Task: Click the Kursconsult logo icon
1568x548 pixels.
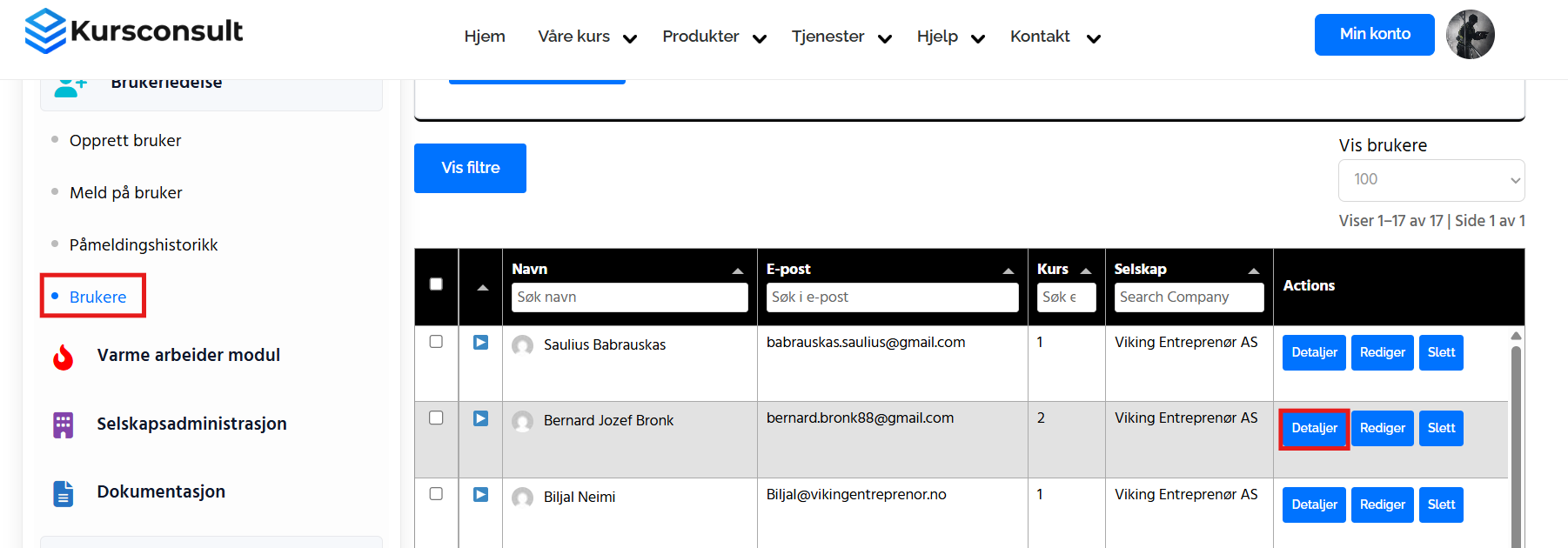Action: pos(45,31)
